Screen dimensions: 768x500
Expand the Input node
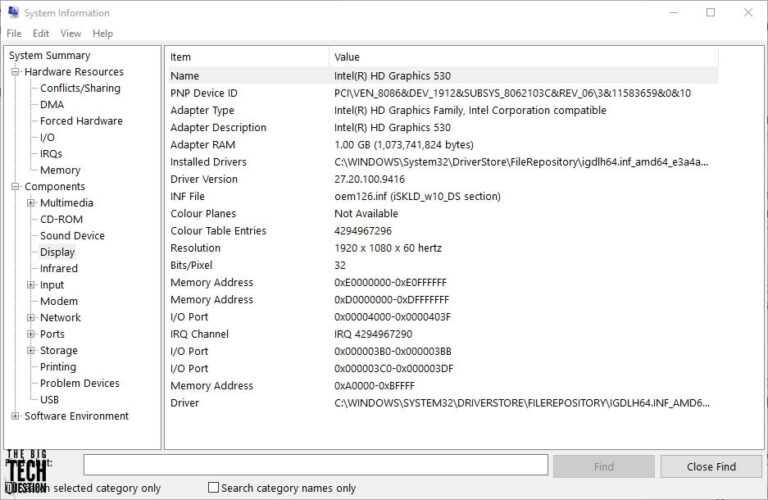(31, 285)
